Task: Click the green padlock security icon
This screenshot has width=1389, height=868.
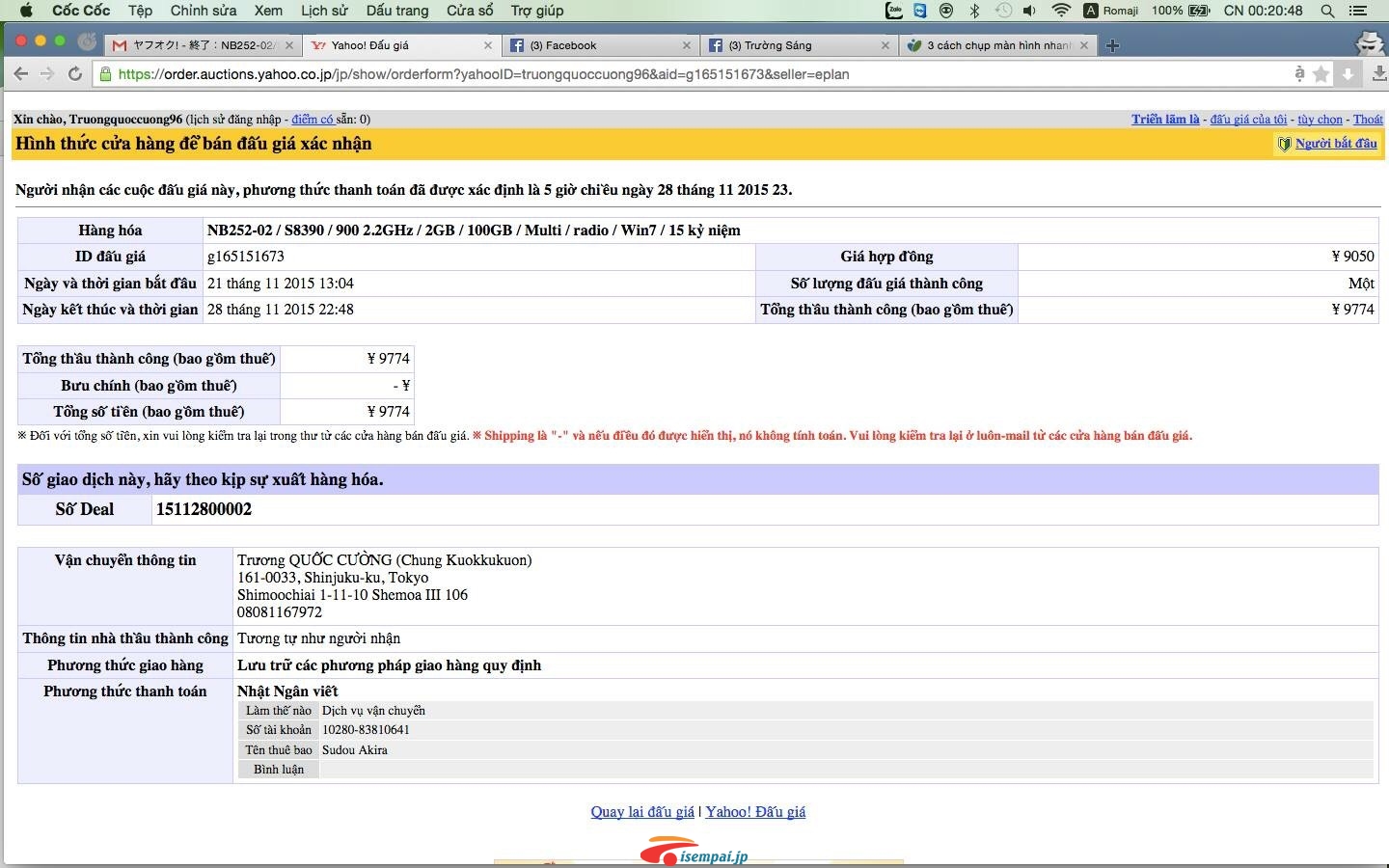Action: (x=105, y=74)
